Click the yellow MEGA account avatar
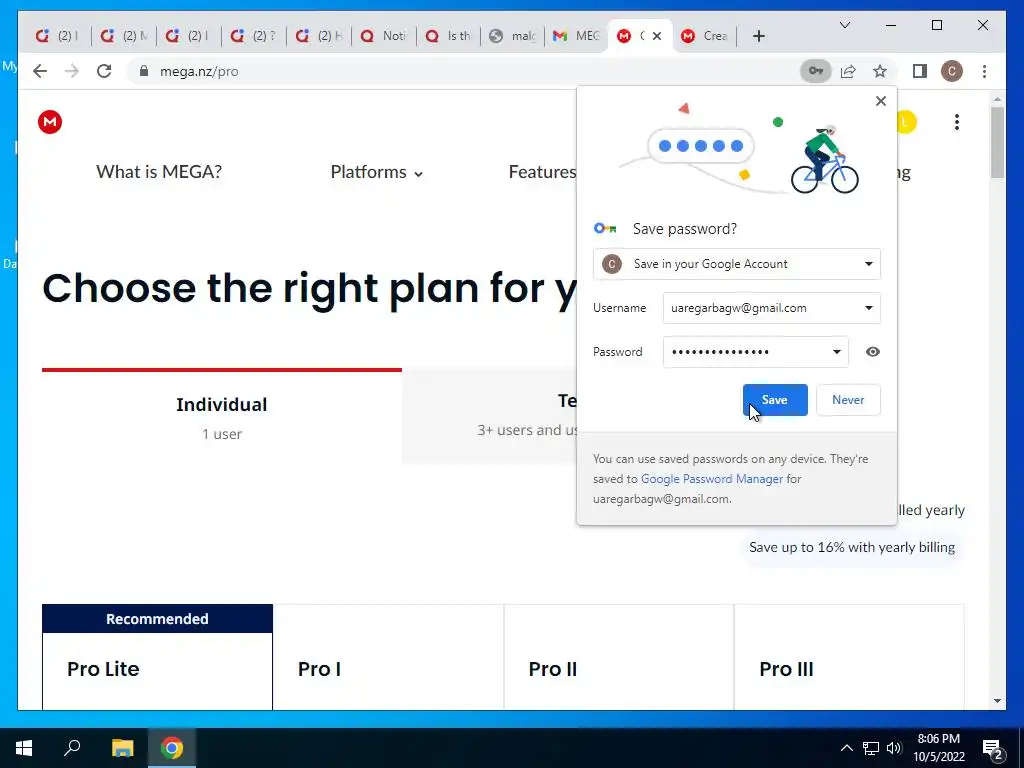 (x=906, y=122)
